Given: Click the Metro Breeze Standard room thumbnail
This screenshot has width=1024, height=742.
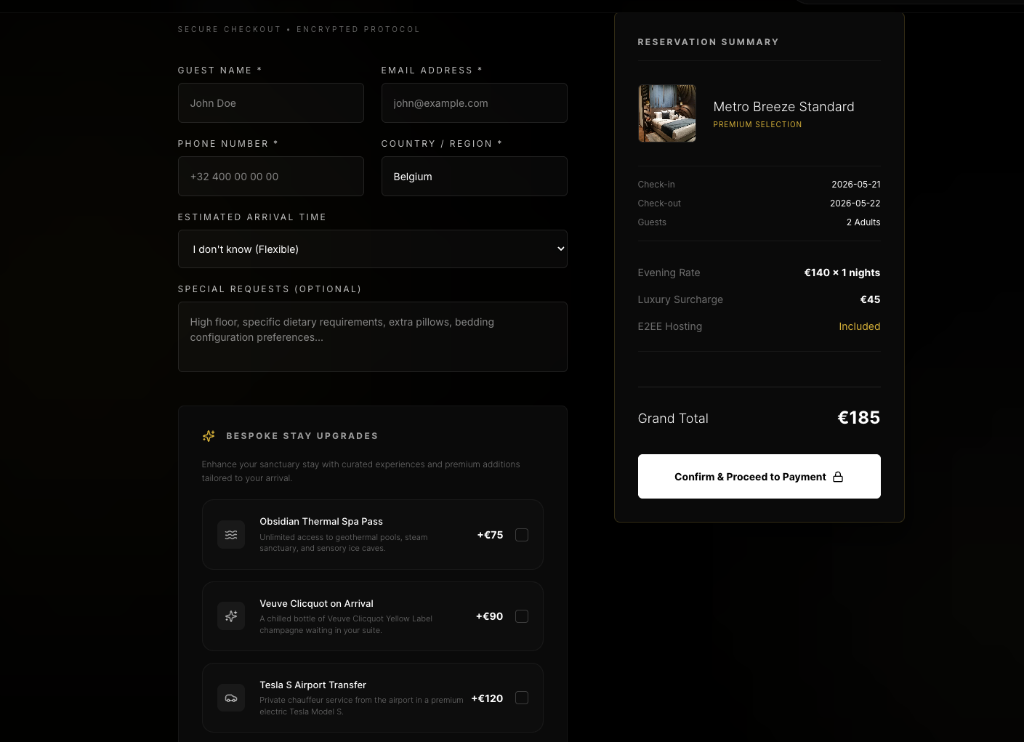Looking at the screenshot, I should (x=667, y=113).
